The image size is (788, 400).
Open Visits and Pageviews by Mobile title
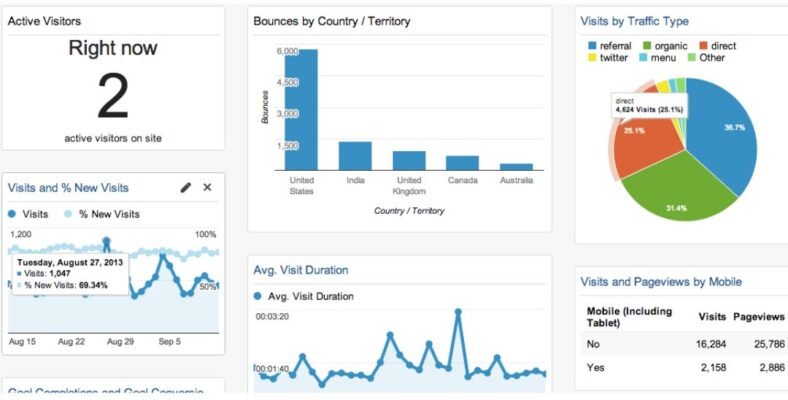(661, 281)
